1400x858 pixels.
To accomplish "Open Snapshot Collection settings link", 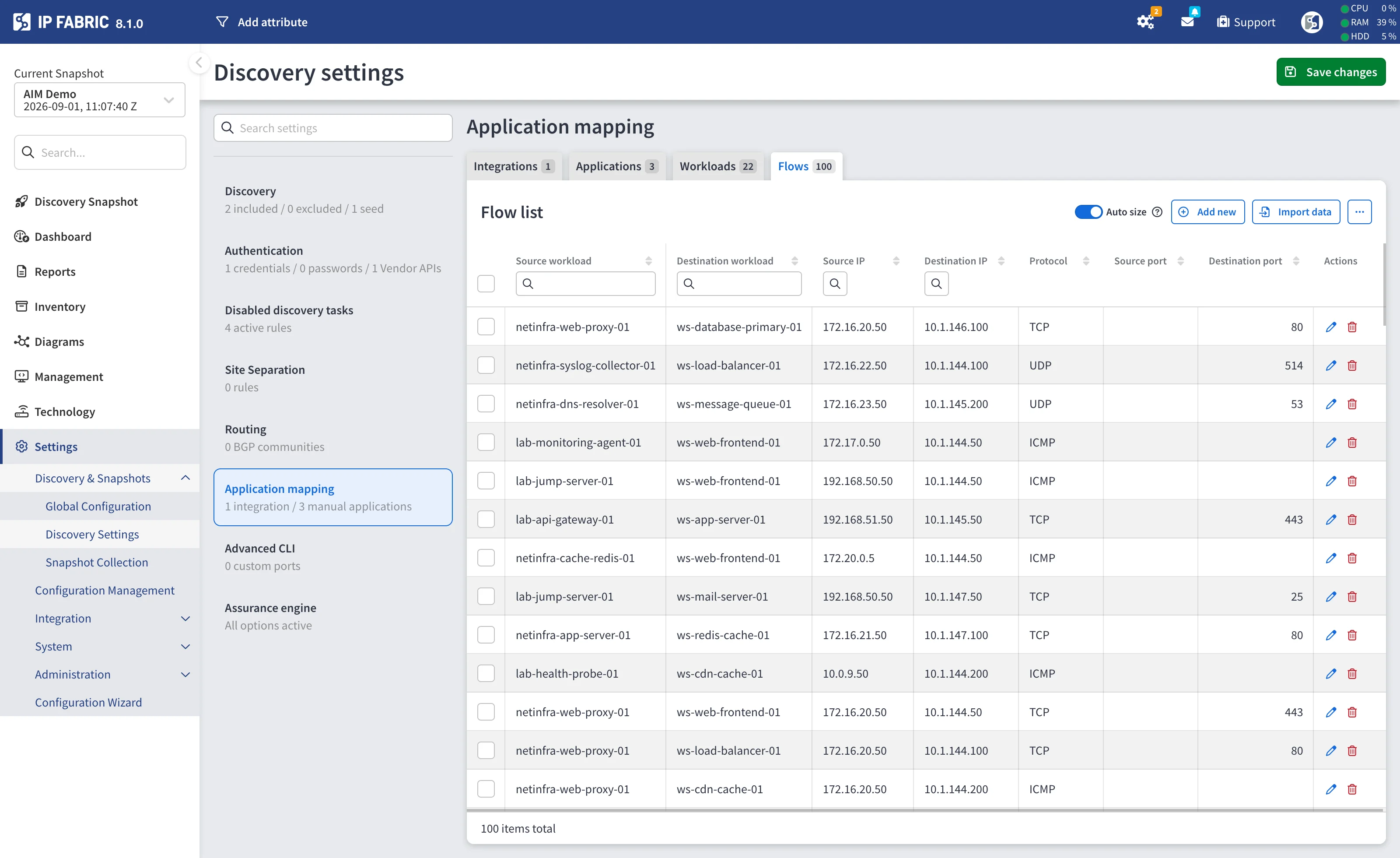I will [97, 563].
